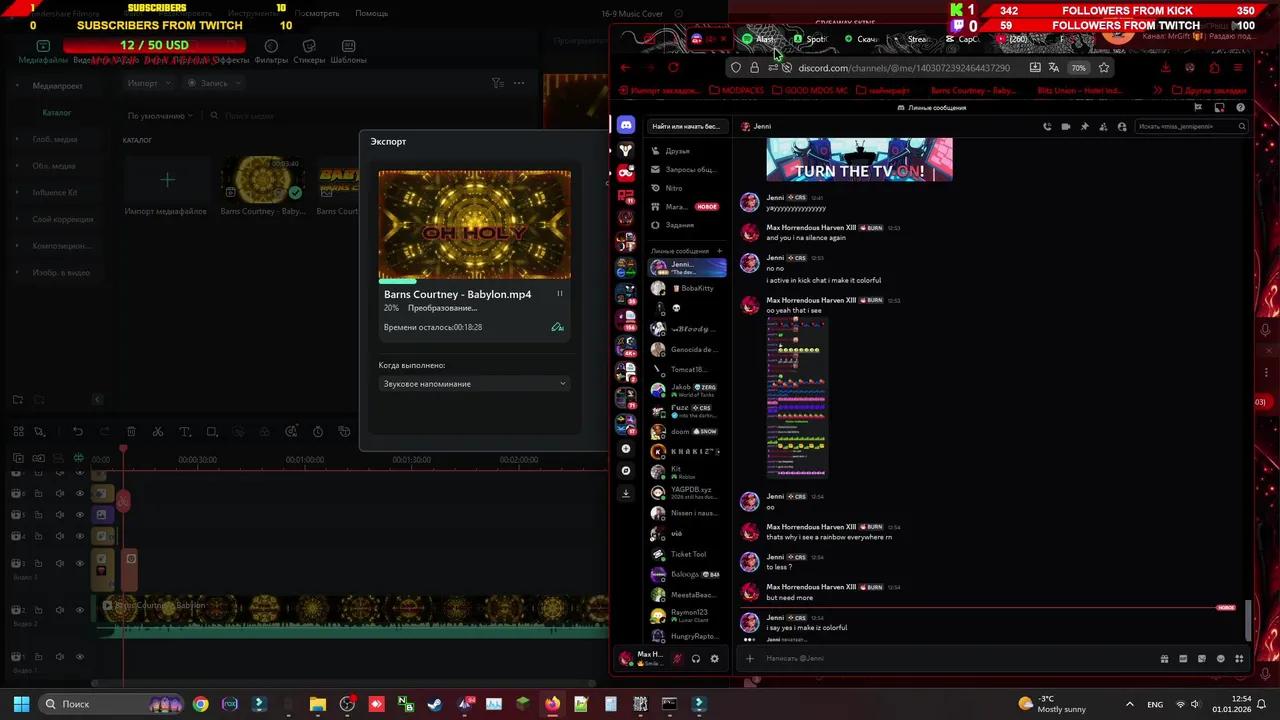Hide video track 6 with eye icon

point(80,493)
